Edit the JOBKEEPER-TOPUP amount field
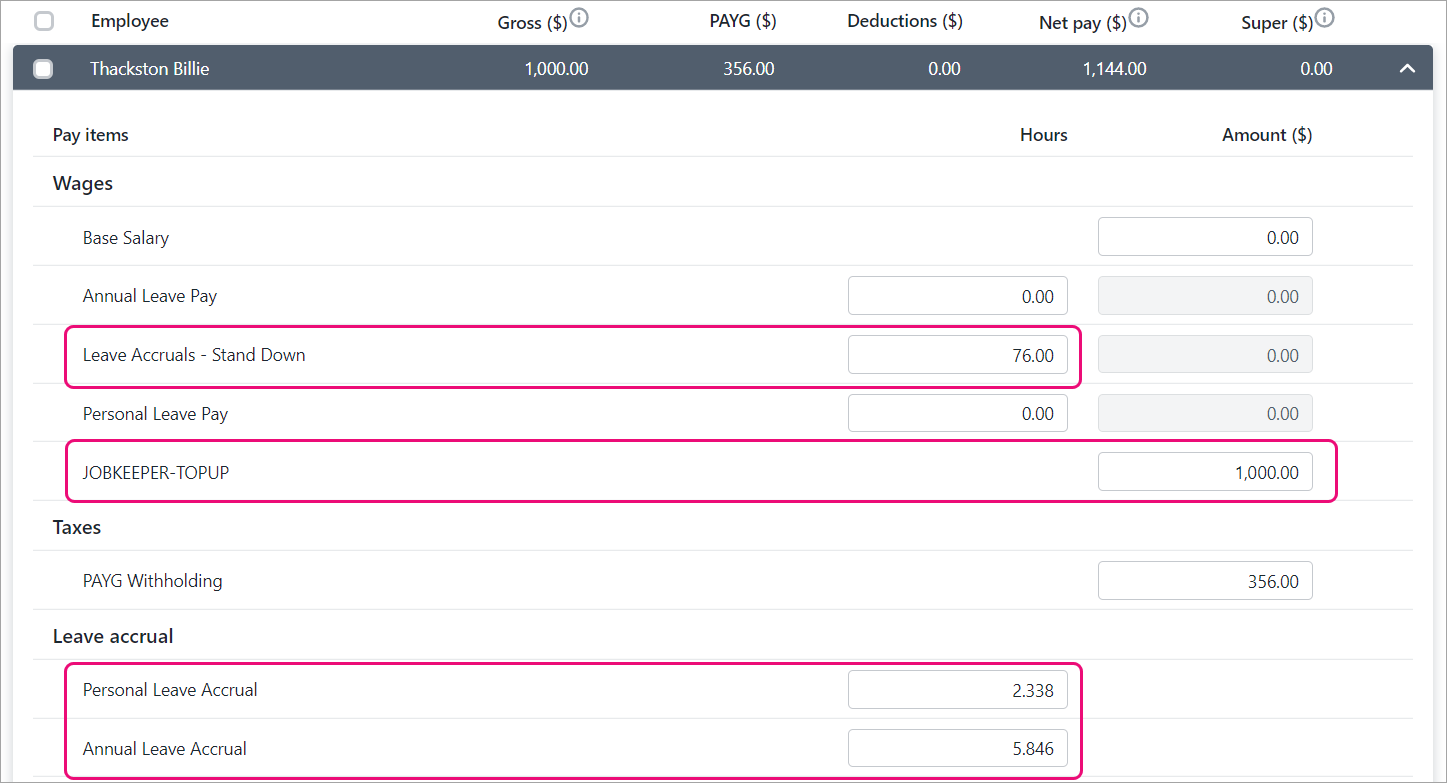 [1205, 472]
